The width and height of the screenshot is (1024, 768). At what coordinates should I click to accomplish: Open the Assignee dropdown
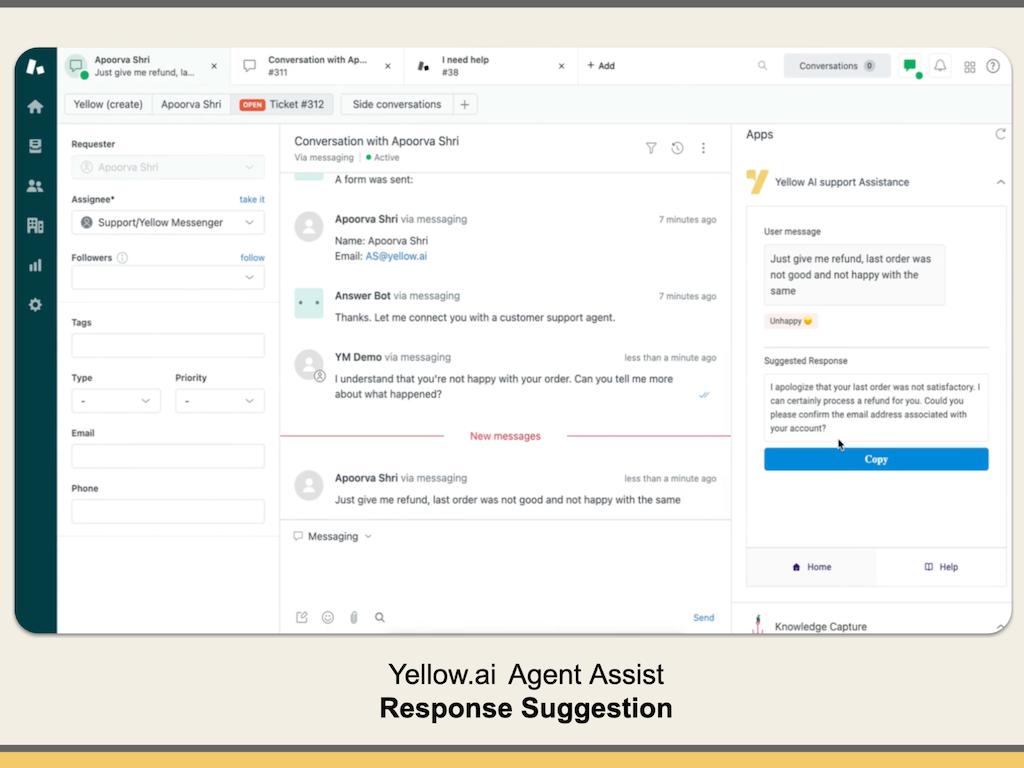(x=168, y=222)
